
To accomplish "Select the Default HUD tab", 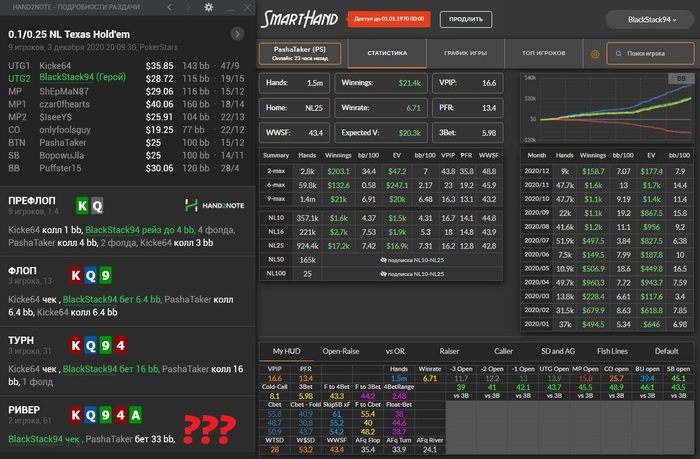I will [667, 351].
